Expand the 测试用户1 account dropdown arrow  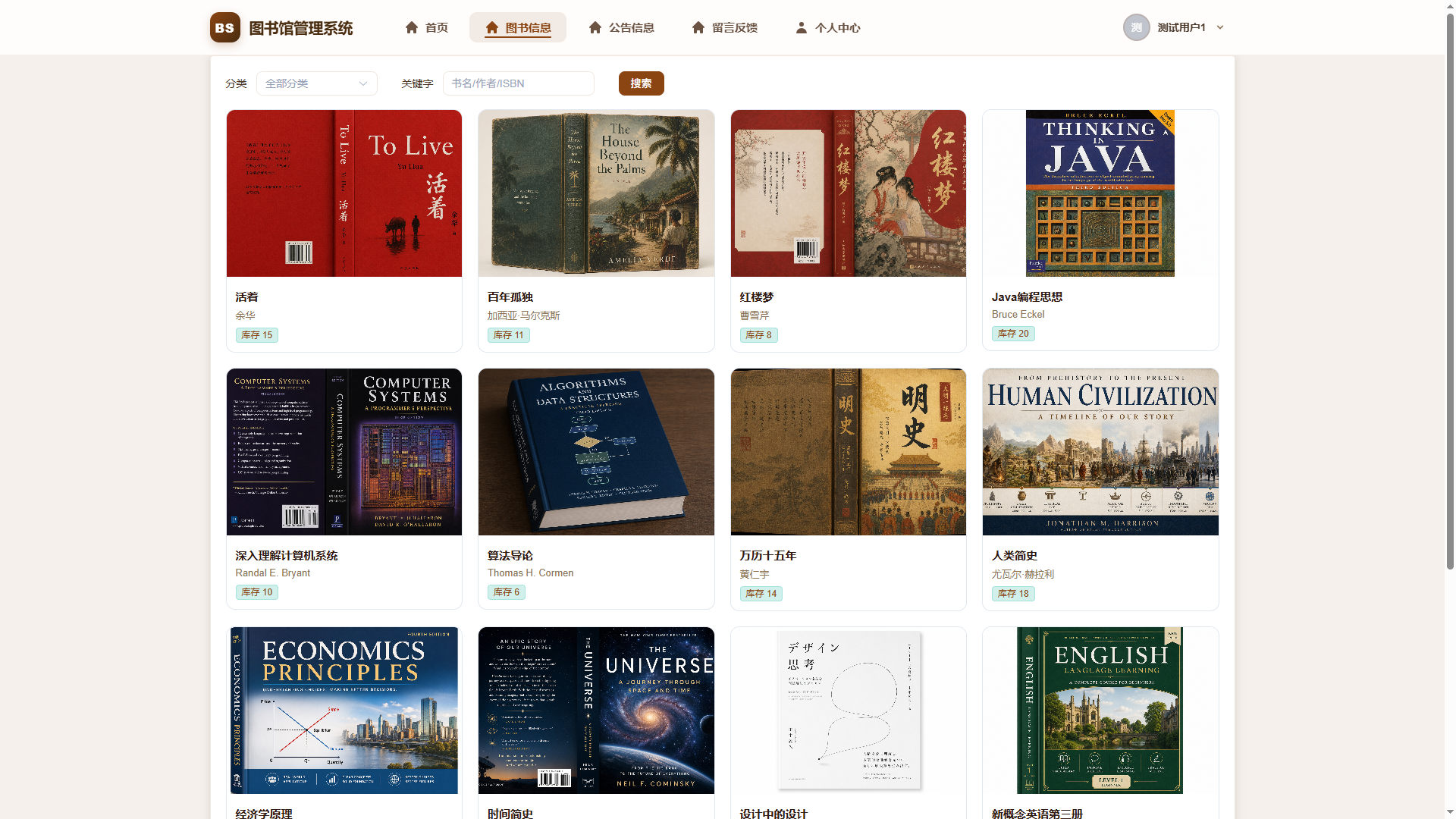(1220, 27)
